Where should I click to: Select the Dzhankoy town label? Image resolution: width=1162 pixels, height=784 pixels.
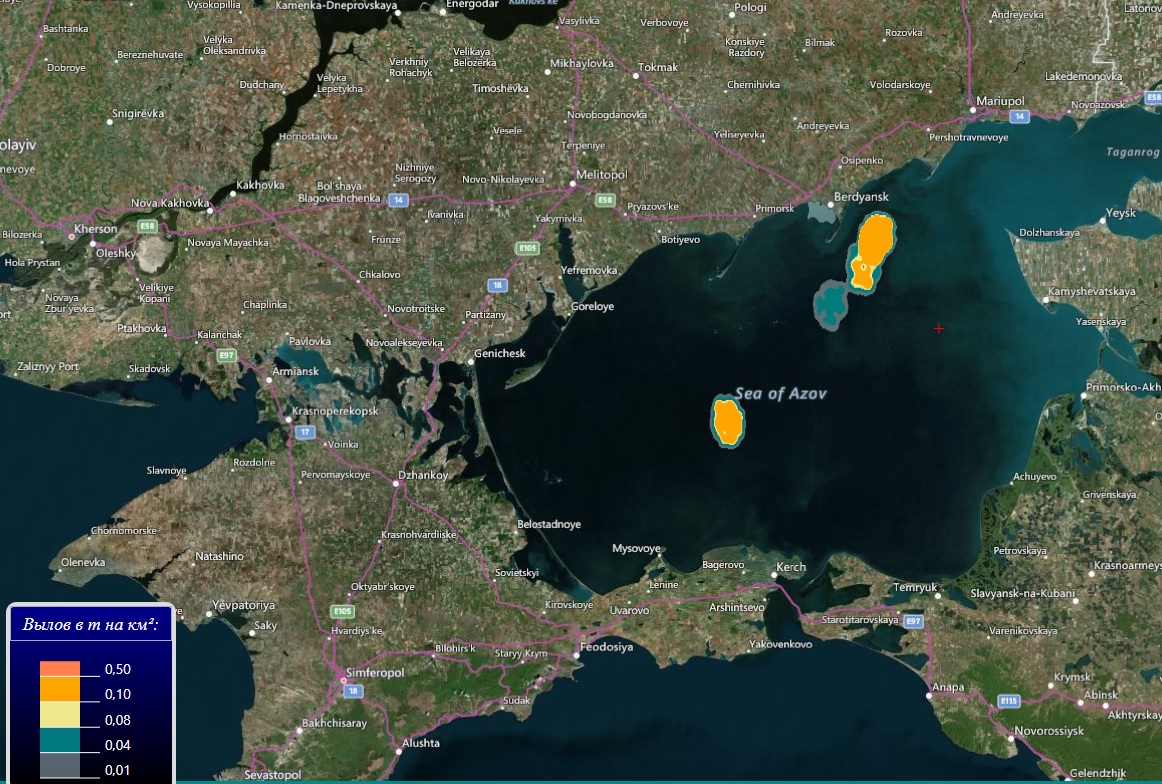pyautogui.click(x=423, y=475)
